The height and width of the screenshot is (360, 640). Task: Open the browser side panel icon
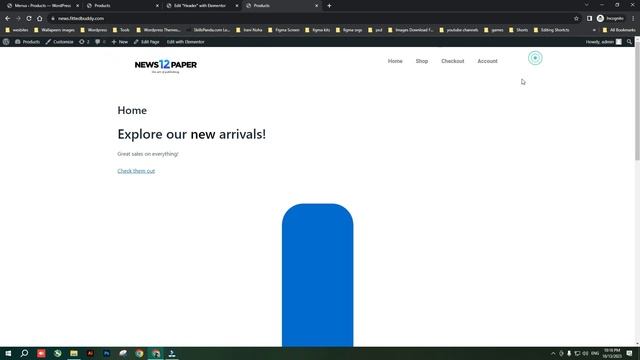click(589, 18)
